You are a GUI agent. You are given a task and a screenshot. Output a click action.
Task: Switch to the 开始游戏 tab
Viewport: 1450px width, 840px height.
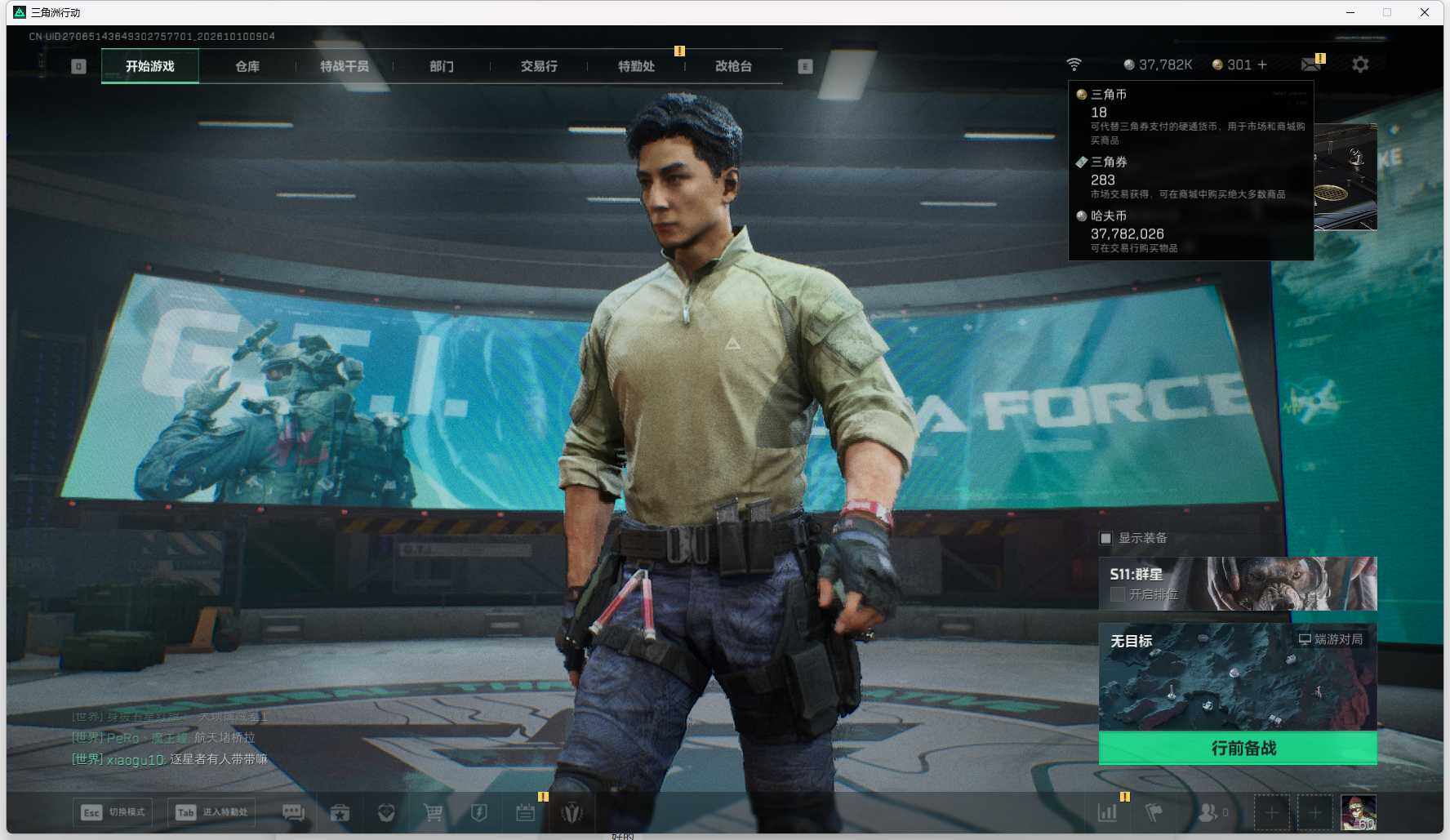(x=150, y=66)
